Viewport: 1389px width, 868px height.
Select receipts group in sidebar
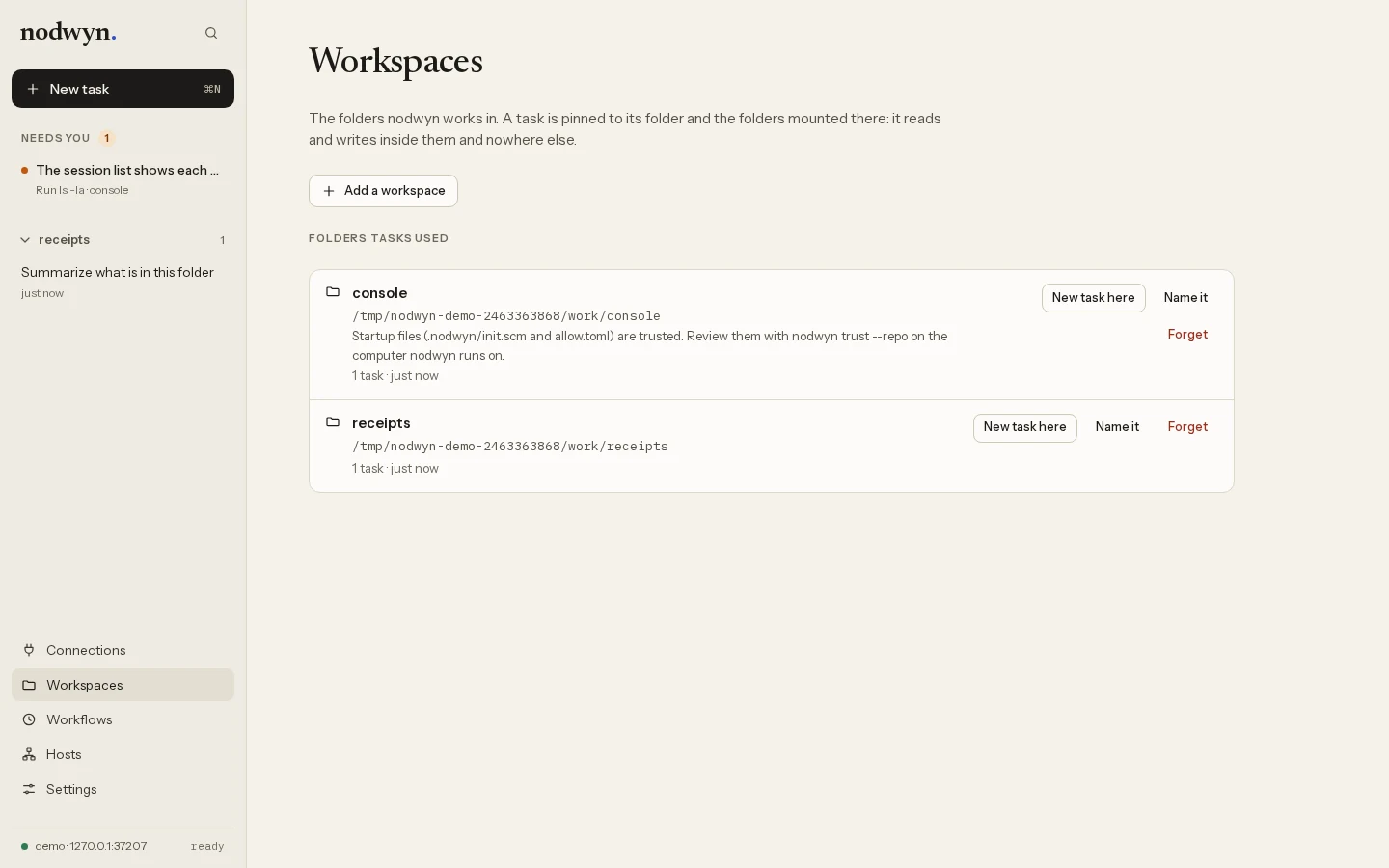pyautogui.click(x=123, y=240)
